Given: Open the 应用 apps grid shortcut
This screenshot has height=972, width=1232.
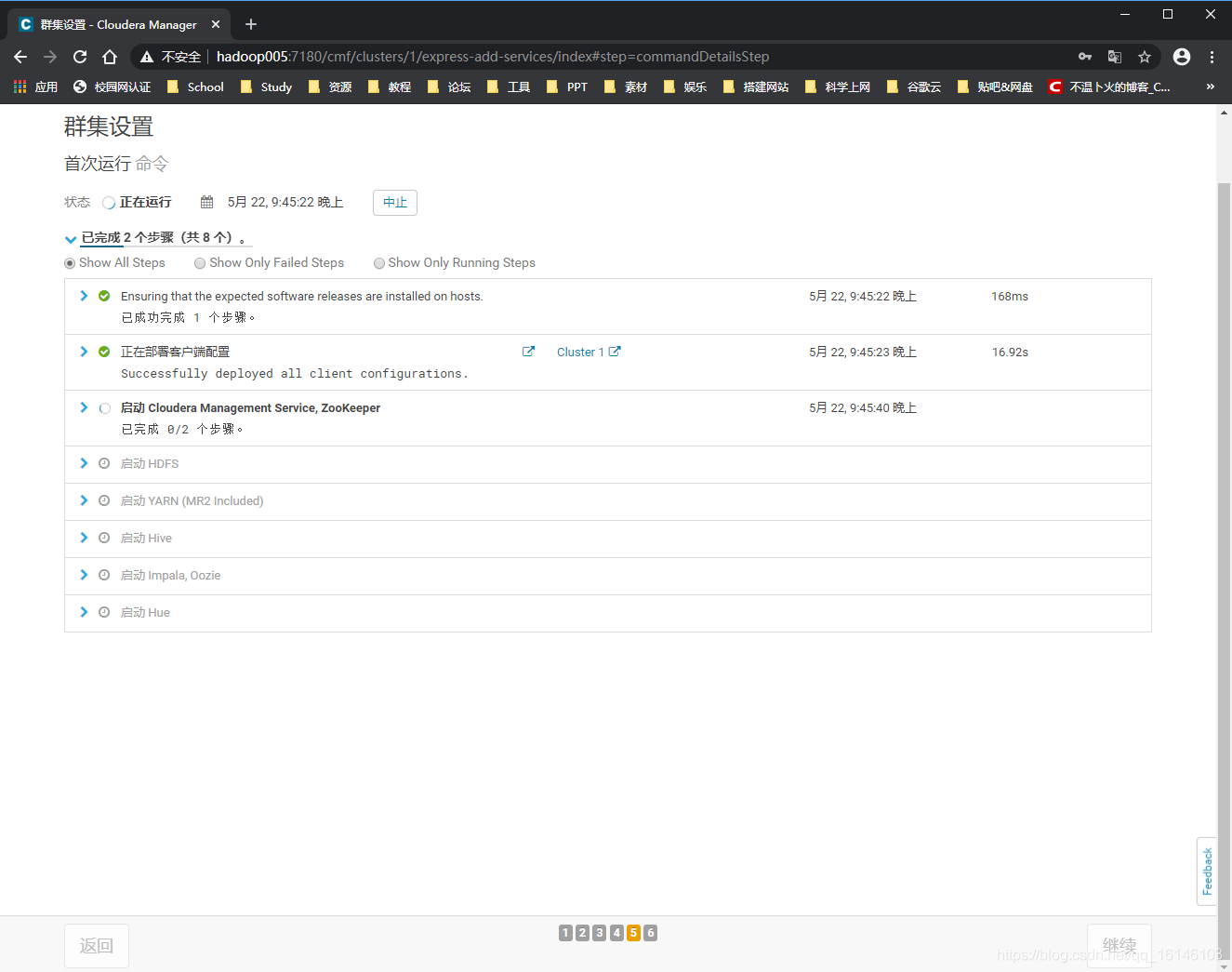Looking at the screenshot, I should click(x=35, y=87).
